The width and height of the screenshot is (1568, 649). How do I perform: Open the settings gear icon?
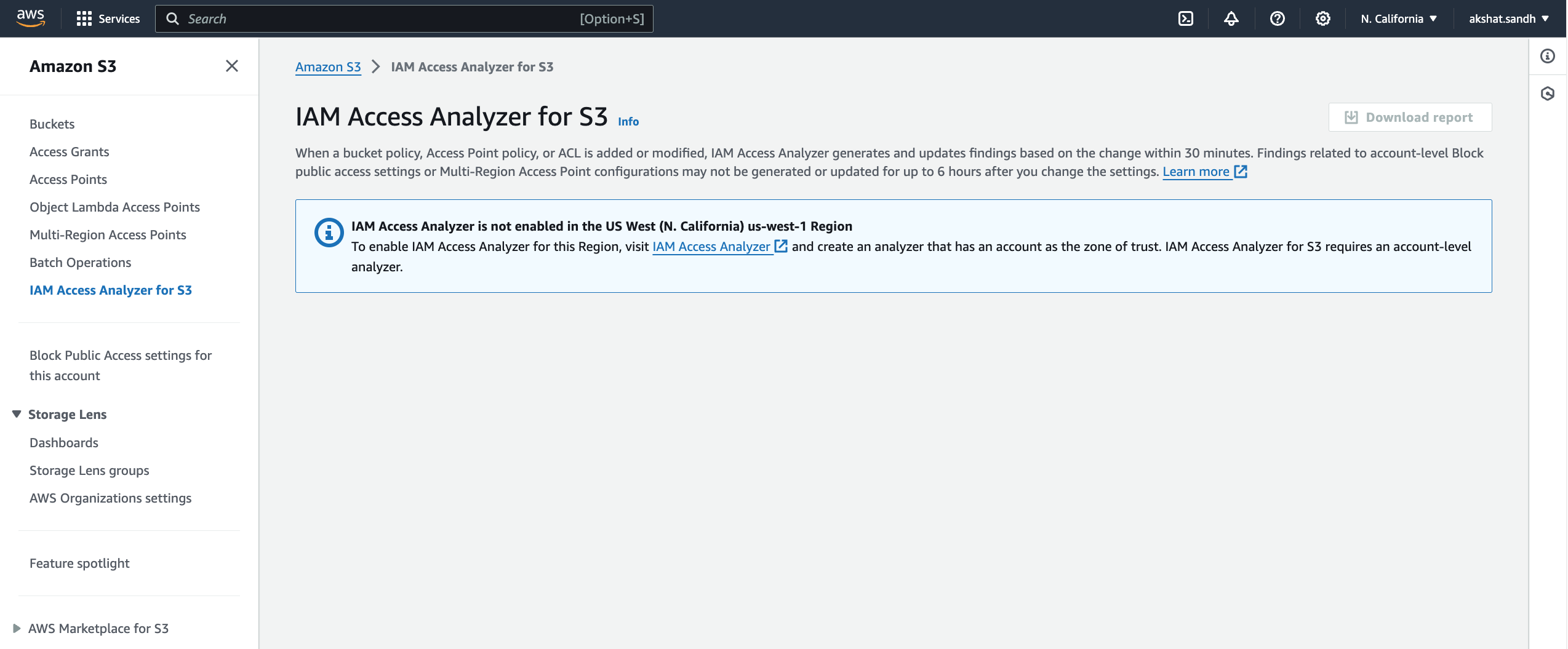point(1322,18)
